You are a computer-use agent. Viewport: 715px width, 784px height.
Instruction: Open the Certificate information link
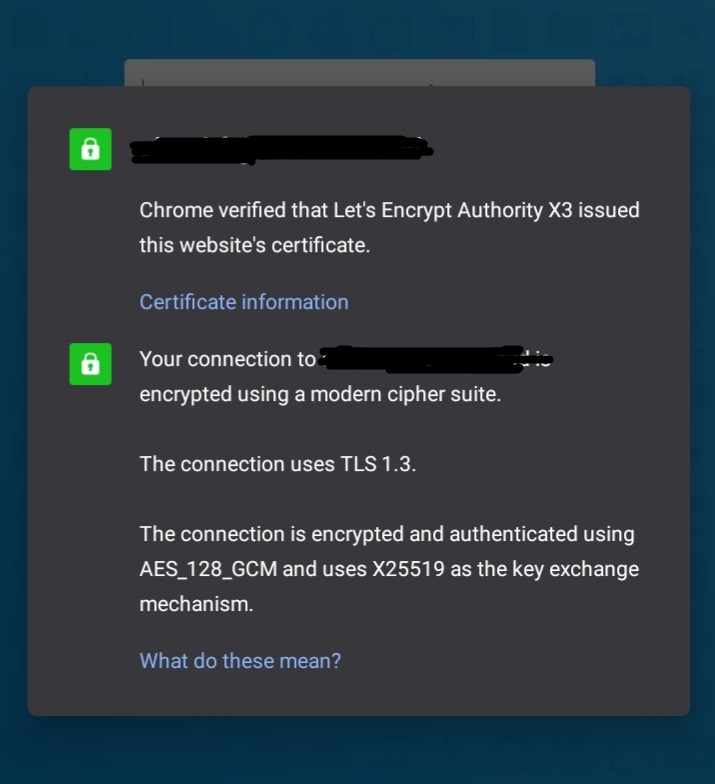(244, 302)
